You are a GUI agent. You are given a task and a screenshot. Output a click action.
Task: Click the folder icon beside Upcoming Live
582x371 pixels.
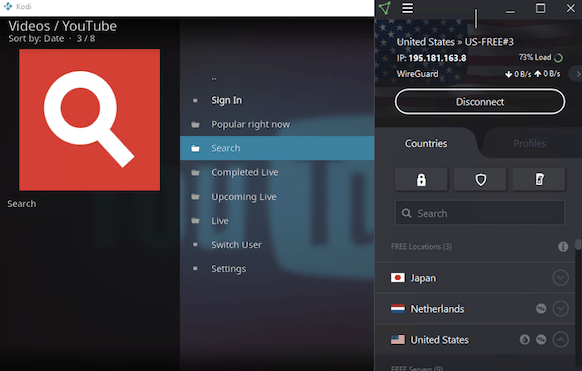click(195, 197)
